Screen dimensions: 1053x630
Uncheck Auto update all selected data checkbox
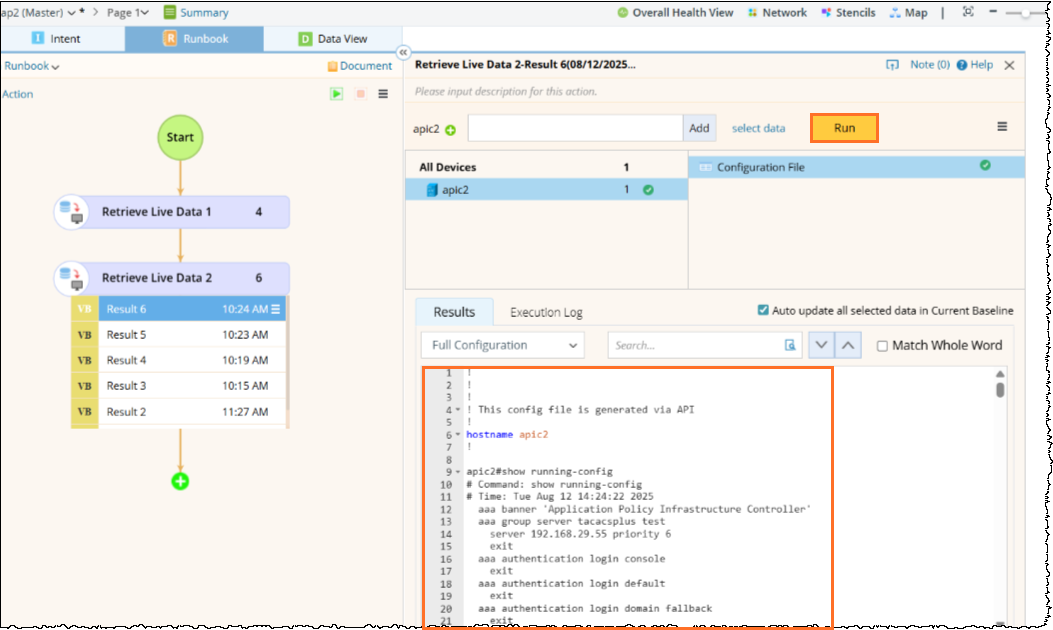coord(764,311)
